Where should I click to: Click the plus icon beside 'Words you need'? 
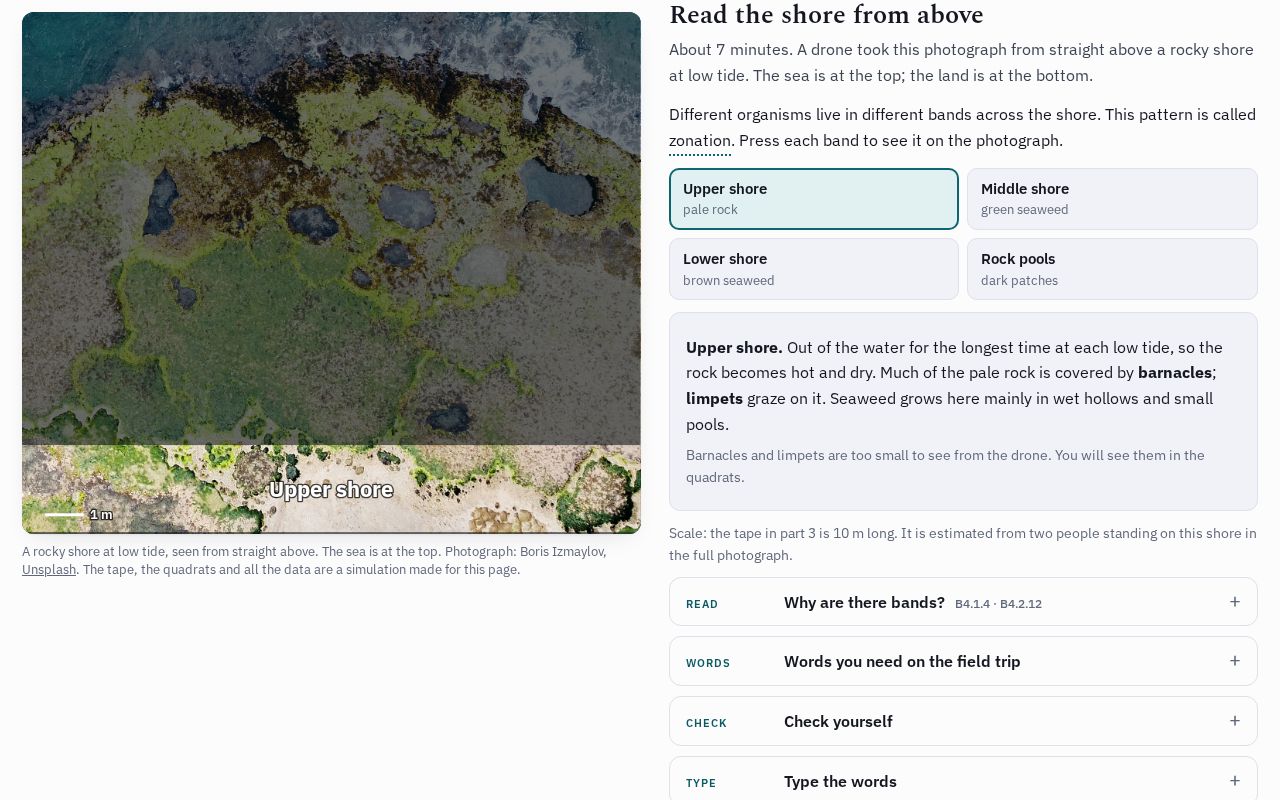1235,661
